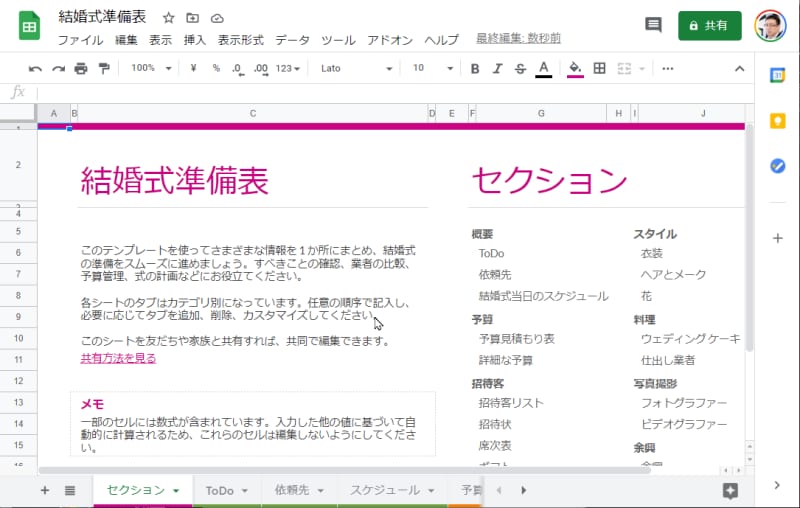Increase decimal places
The image size is (800, 508).
(261, 69)
